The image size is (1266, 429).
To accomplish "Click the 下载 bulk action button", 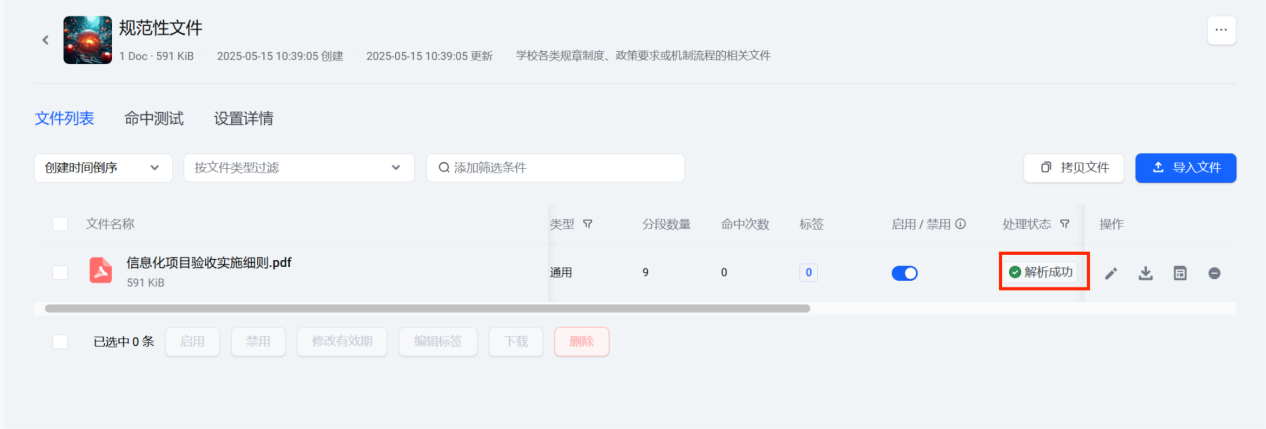I will pos(516,342).
